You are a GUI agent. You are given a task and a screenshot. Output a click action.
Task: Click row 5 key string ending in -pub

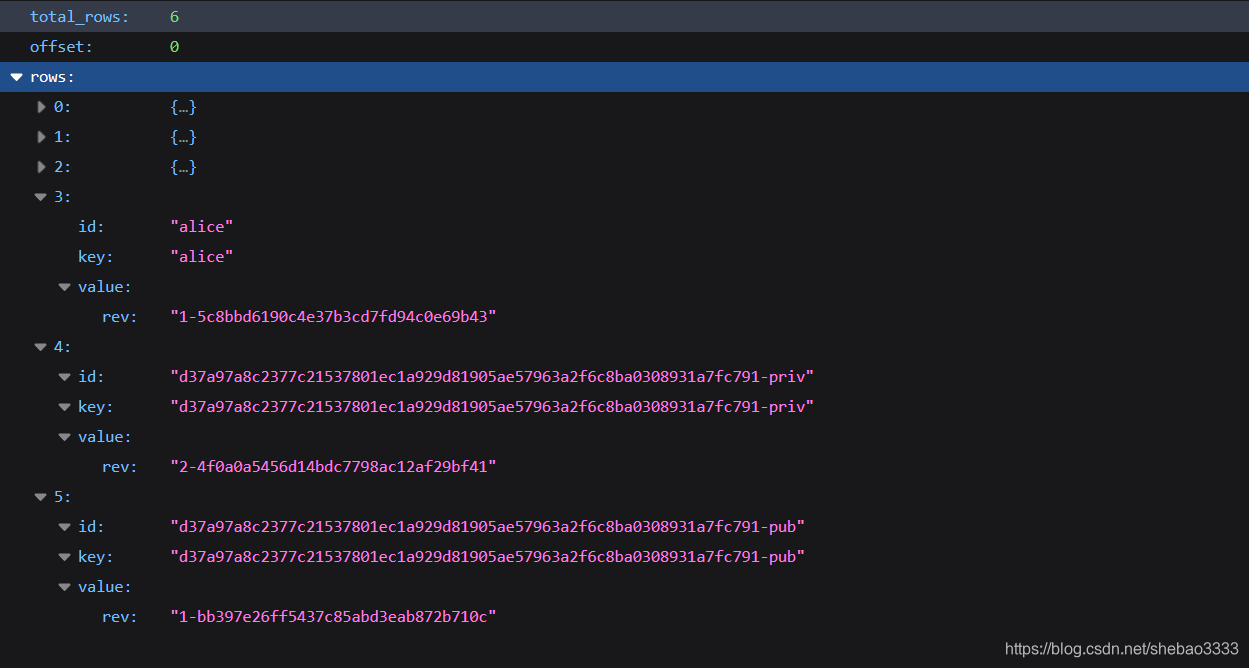[488, 557]
